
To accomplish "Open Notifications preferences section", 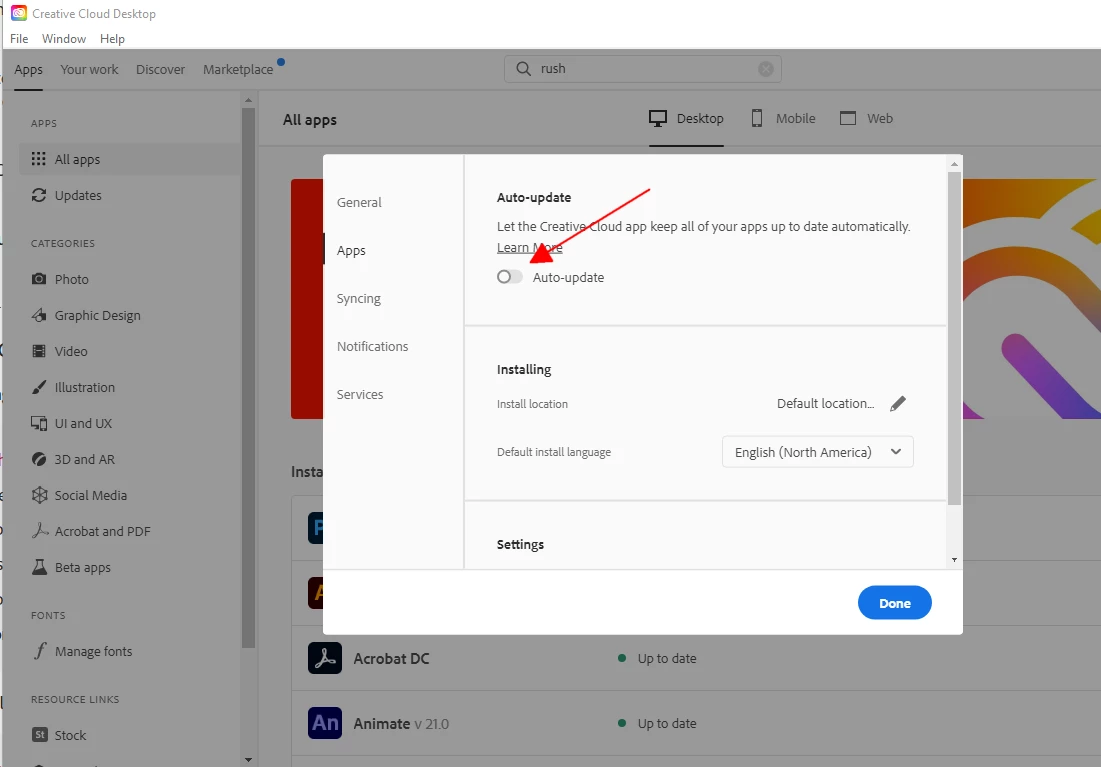I will click(372, 346).
